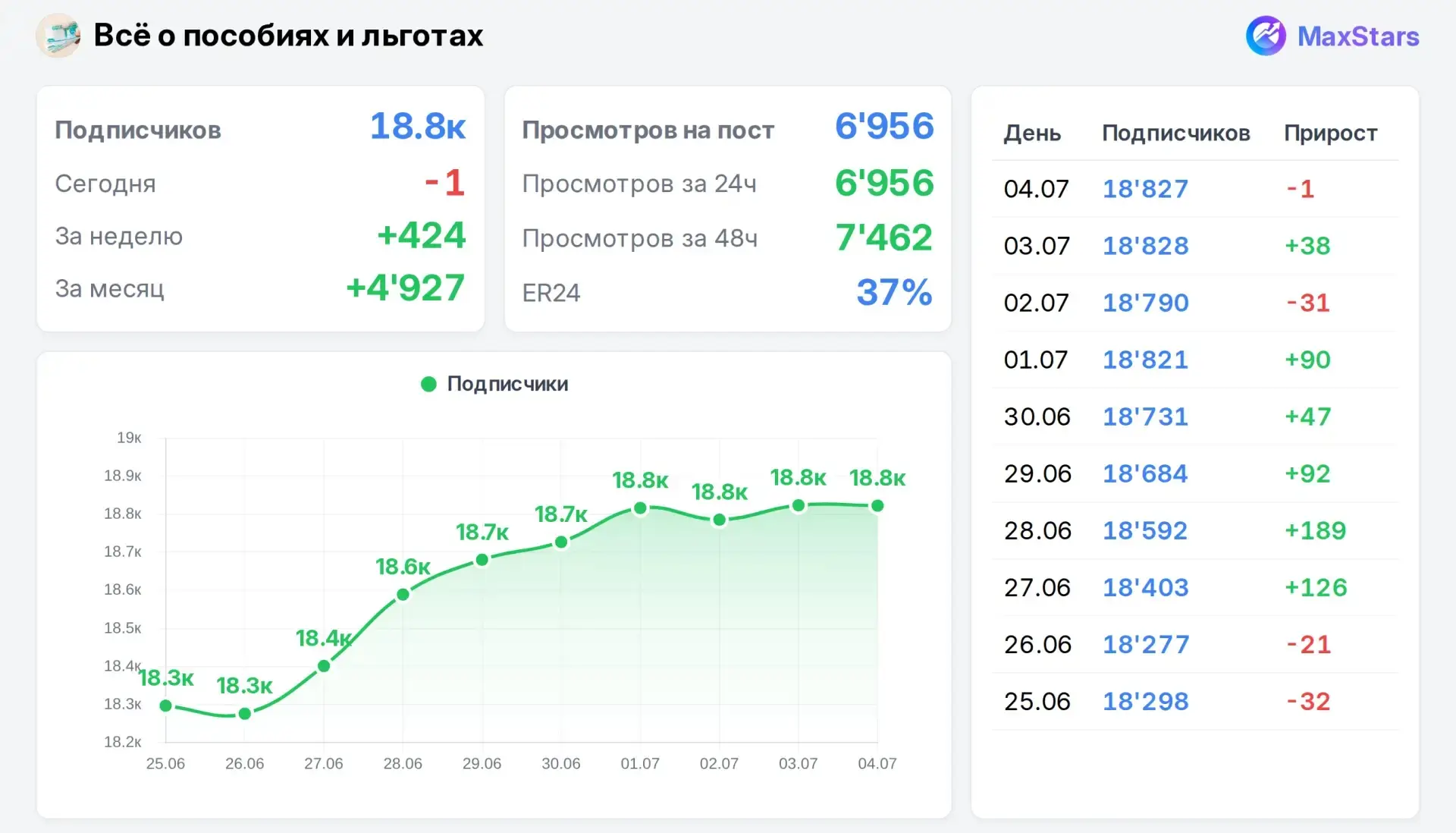Click the chart data point for 30.06
Image resolution: width=1456 pixels, height=833 pixels.
coord(561,542)
